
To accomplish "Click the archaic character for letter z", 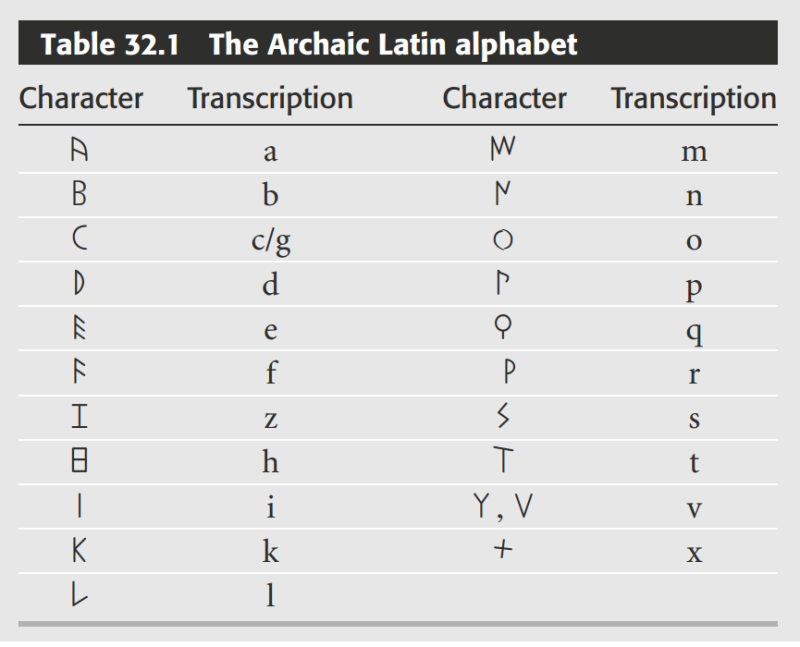I will 80,417.
